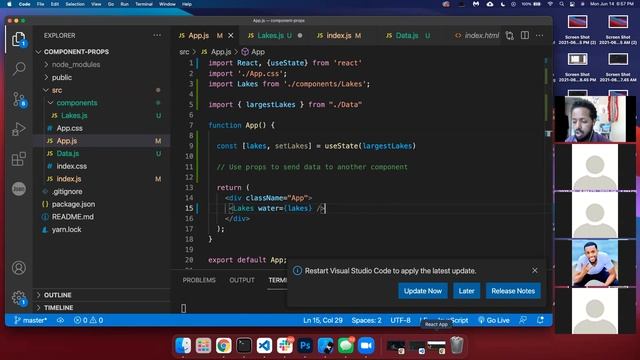
Task: Open the Source Control view
Action: click(18, 99)
